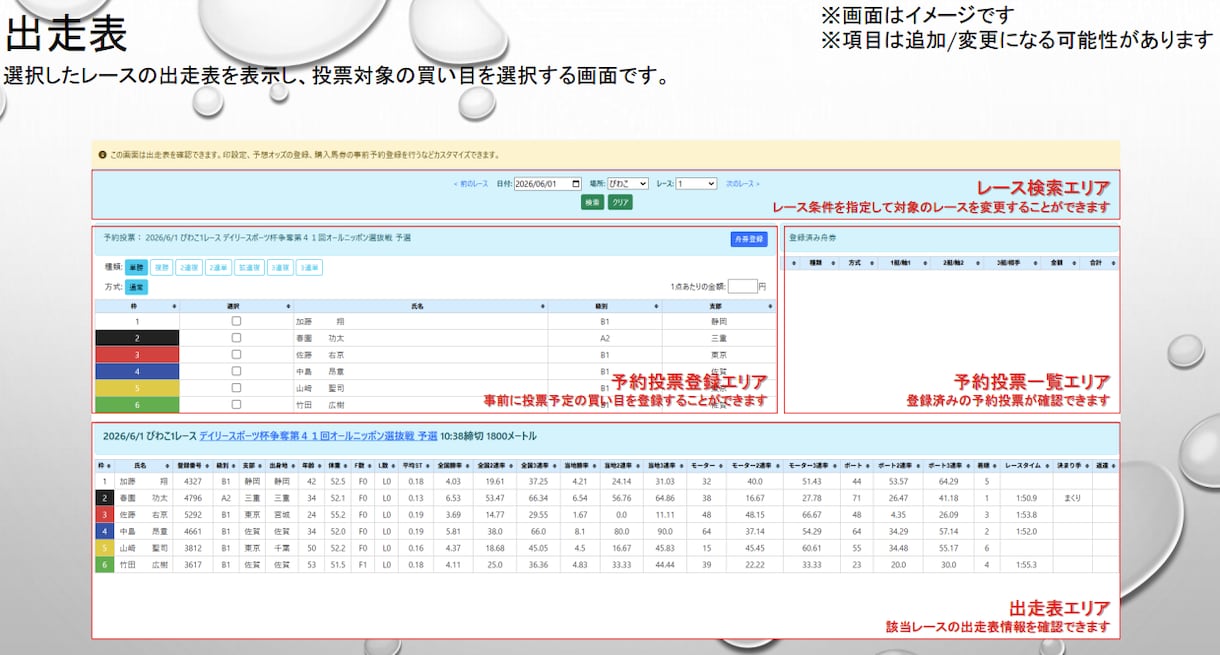Click the クリア button
Screen dimensions: 1220x655
coord(621,202)
